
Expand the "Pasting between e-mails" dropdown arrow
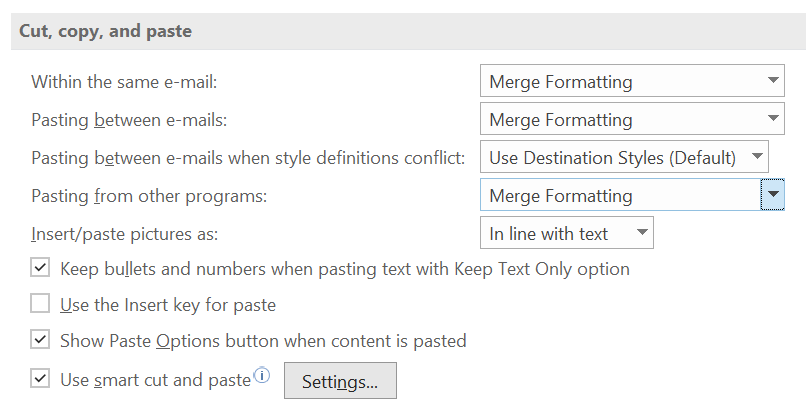point(772,120)
